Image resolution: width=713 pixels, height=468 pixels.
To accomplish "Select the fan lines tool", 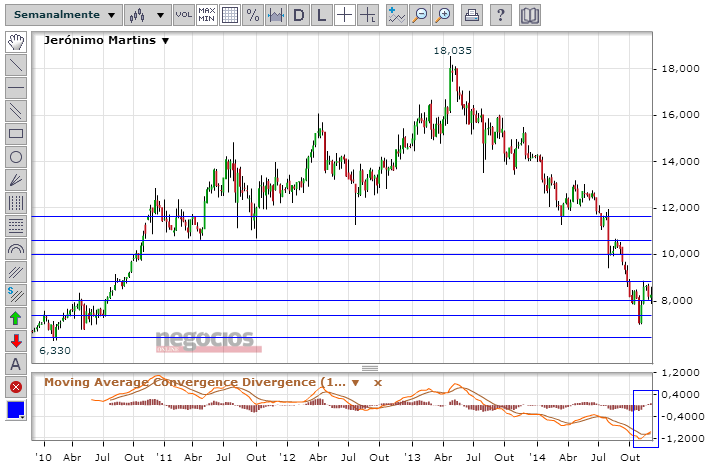I will click(16, 180).
